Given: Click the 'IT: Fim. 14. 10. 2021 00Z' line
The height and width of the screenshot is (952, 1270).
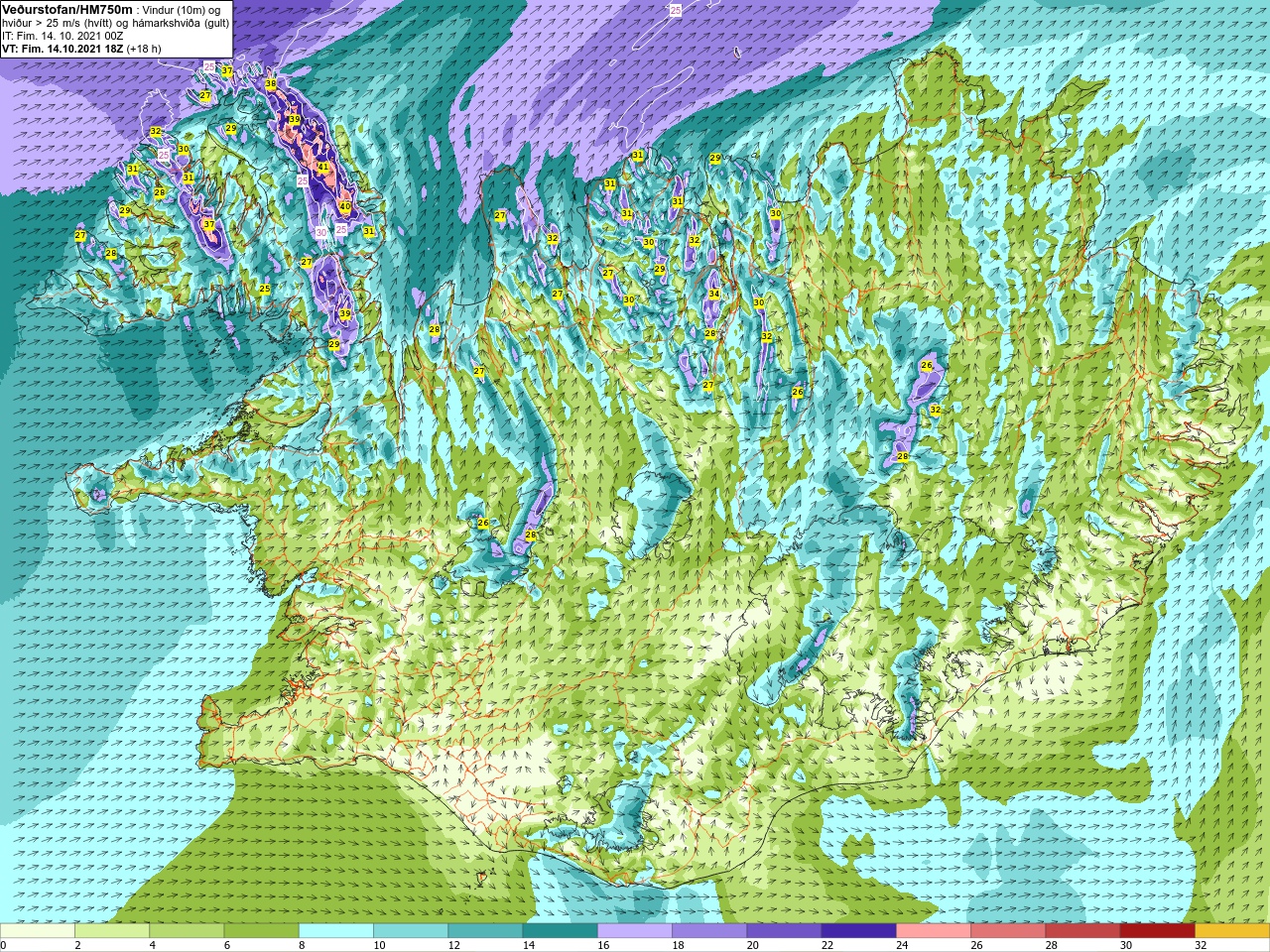Looking at the screenshot, I should (x=63, y=35).
